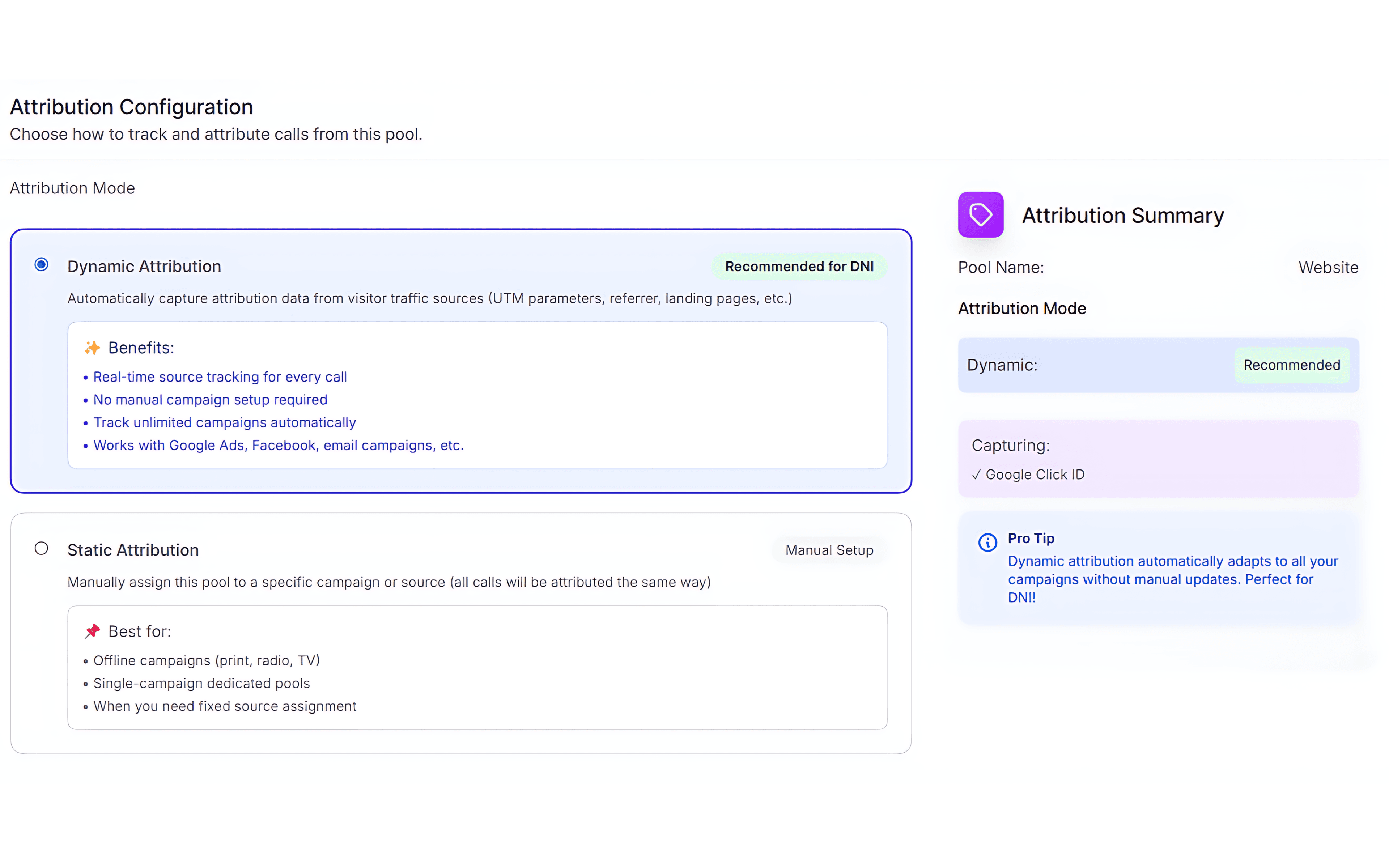Click the 'Capturing:' label
This screenshot has height=868, width=1389.
1010,446
